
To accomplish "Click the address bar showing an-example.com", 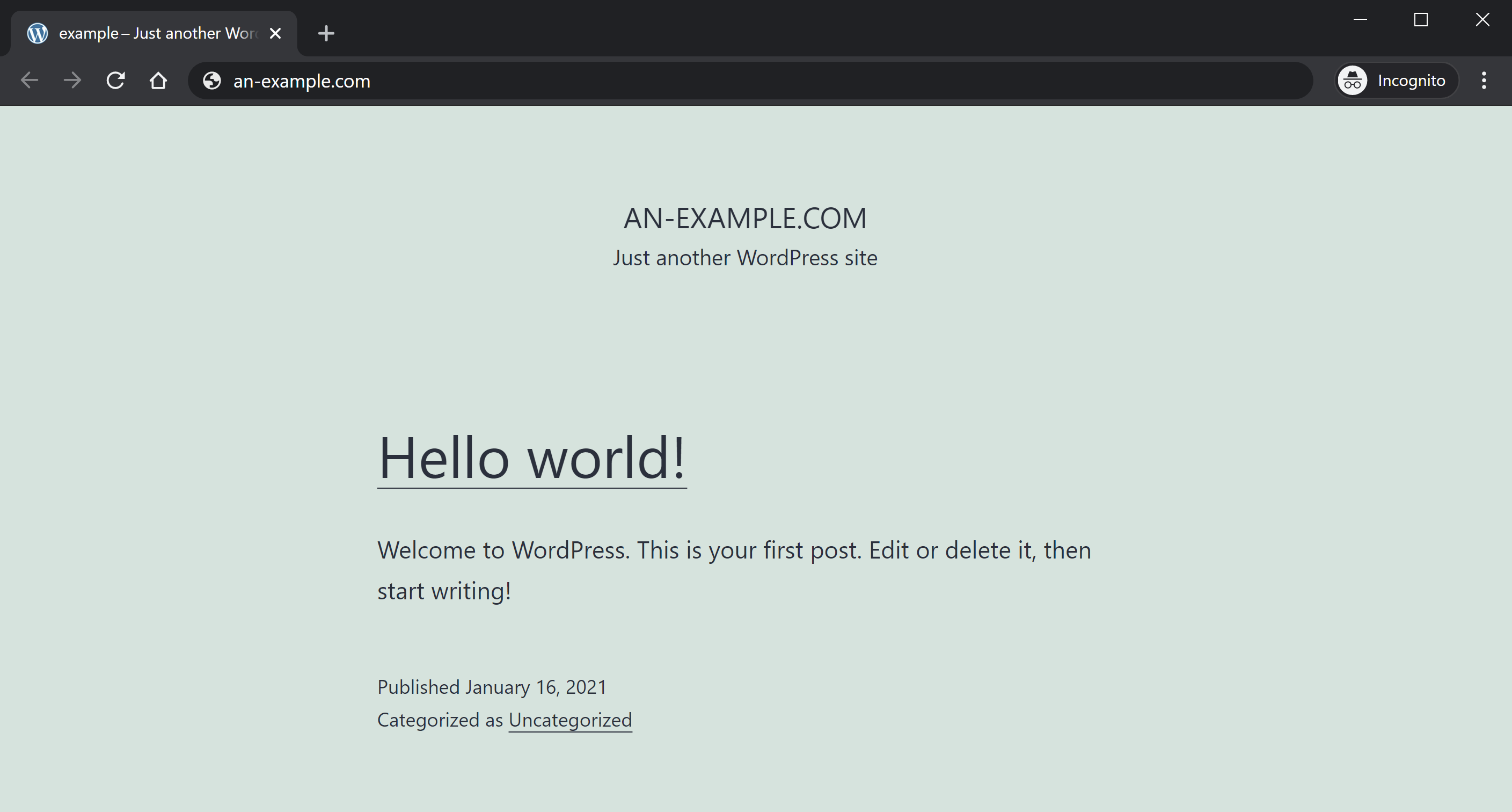I will 750,81.
